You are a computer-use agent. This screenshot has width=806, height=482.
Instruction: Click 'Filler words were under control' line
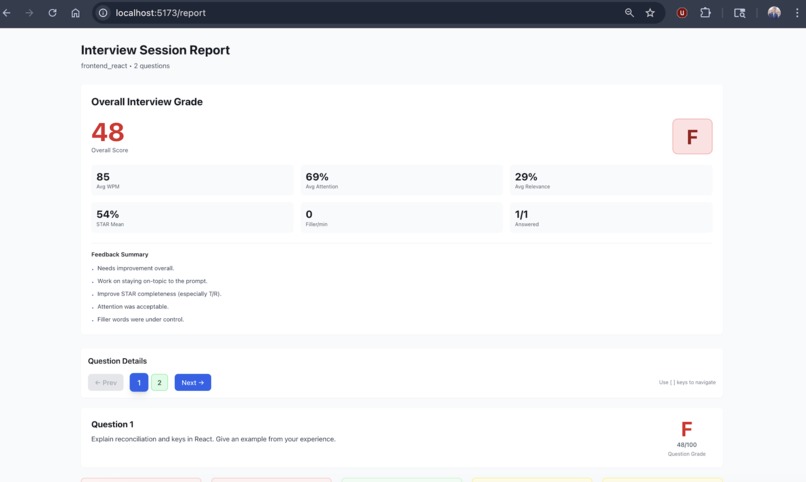tap(140, 320)
